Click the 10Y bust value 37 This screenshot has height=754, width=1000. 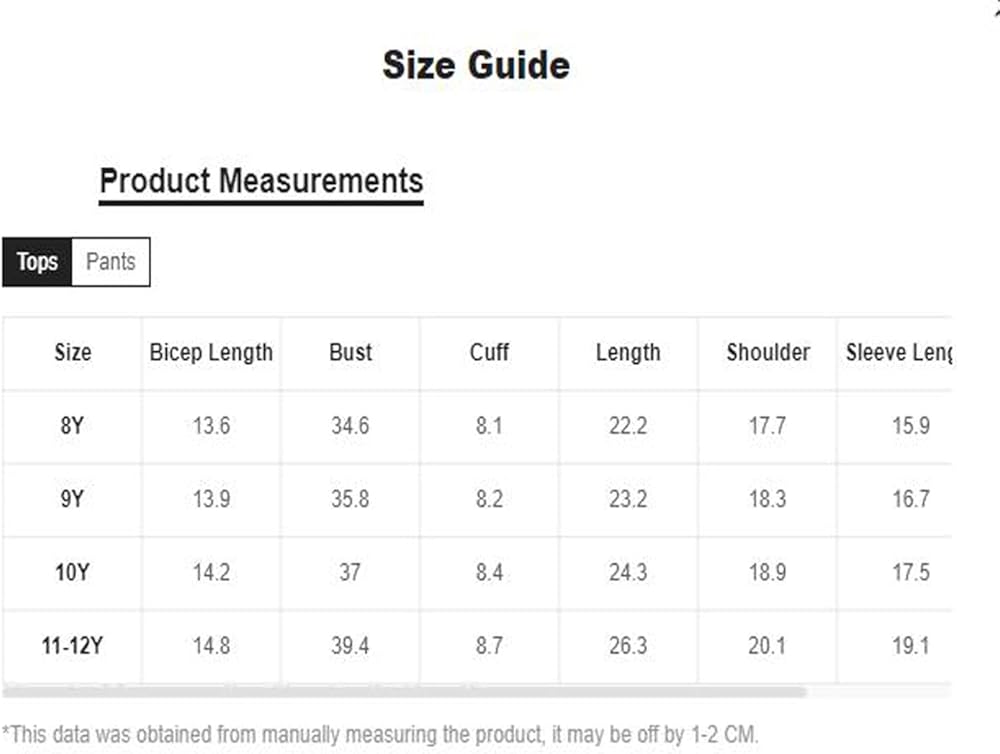point(350,573)
